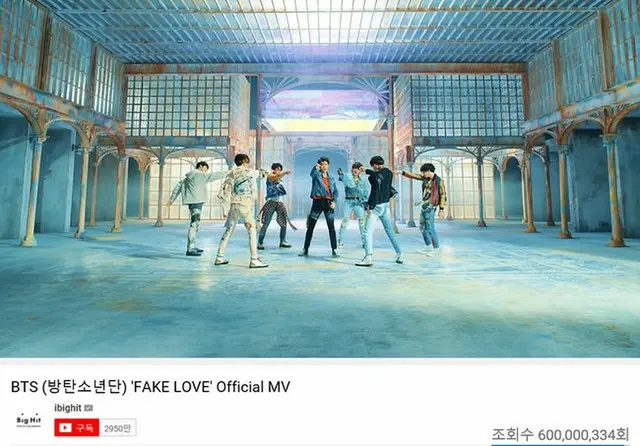Click the 조회수 600,000,334회 view count
Viewport: 640px width, 446px height.
coord(560,435)
